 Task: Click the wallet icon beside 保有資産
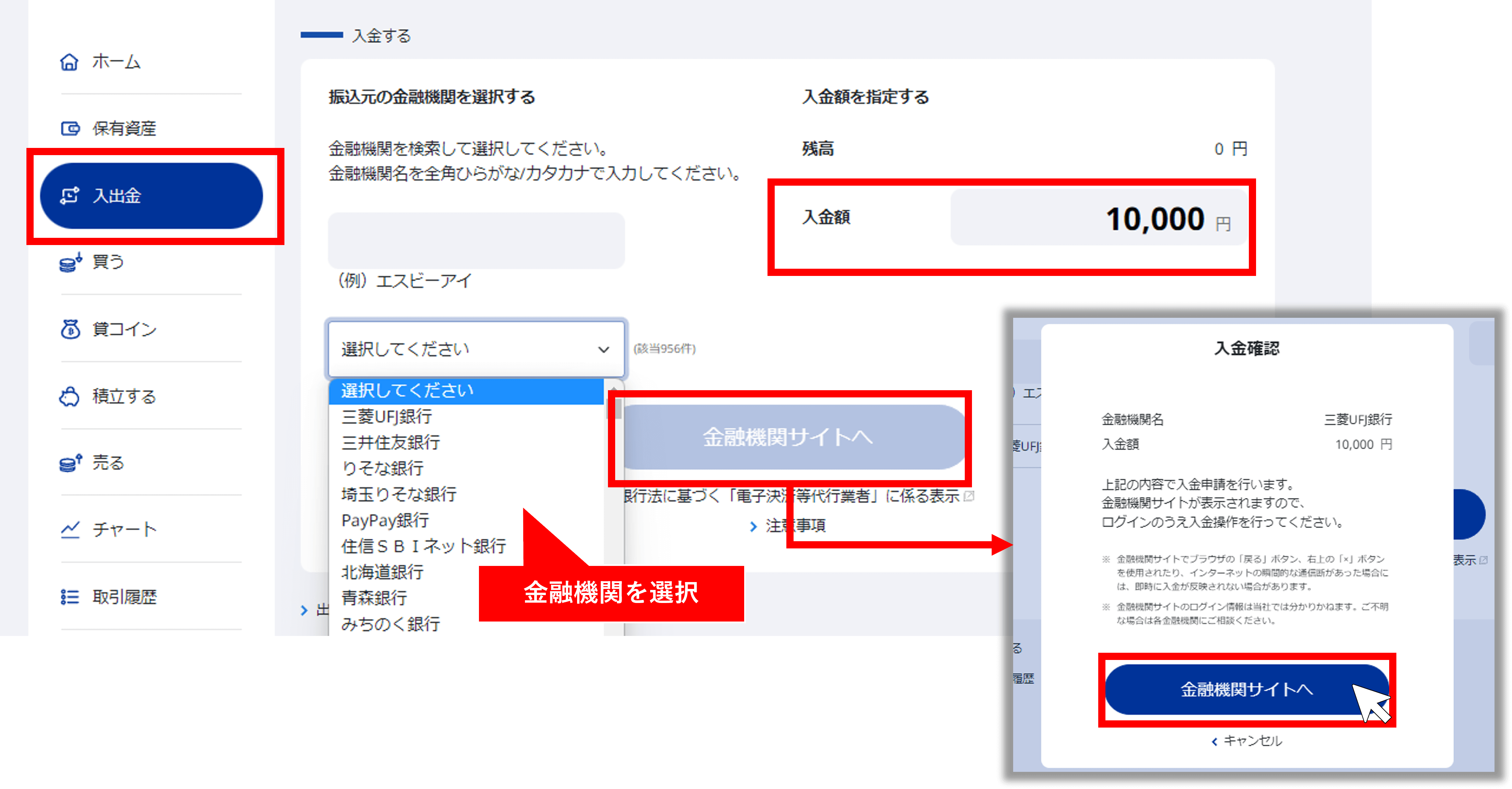[x=70, y=128]
